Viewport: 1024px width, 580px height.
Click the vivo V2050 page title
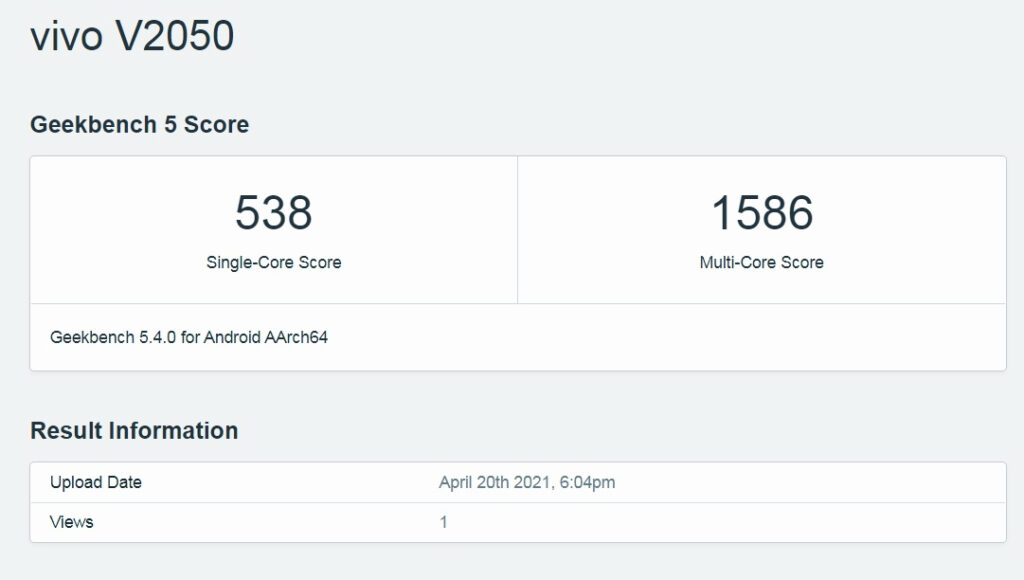click(130, 36)
